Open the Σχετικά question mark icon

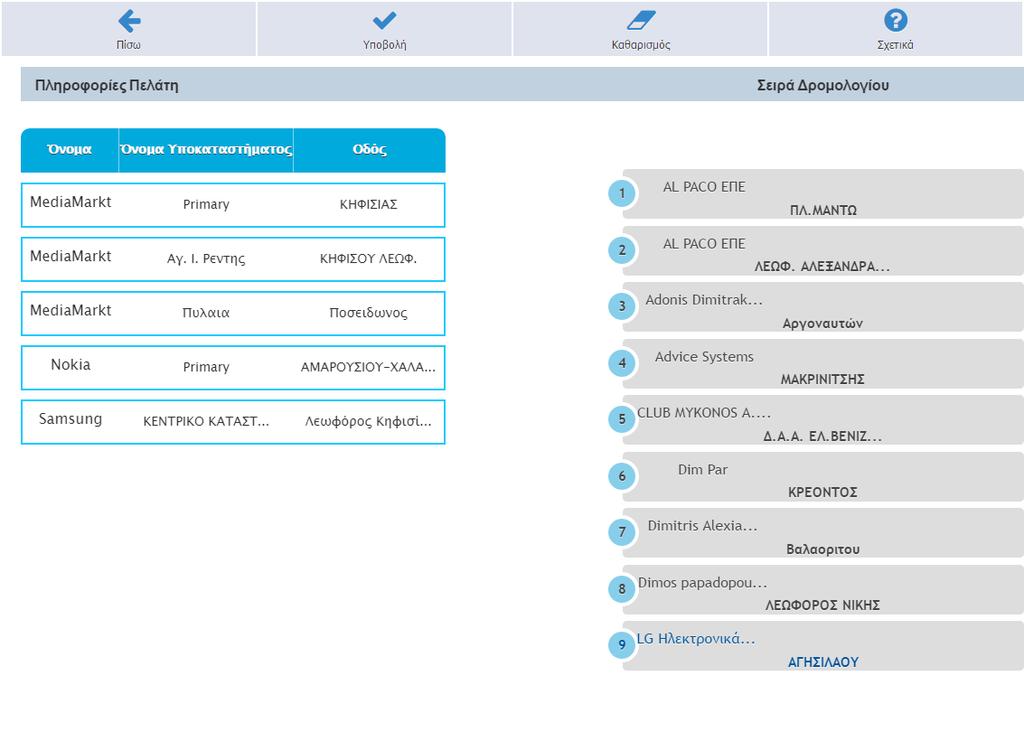click(x=895, y=20)
